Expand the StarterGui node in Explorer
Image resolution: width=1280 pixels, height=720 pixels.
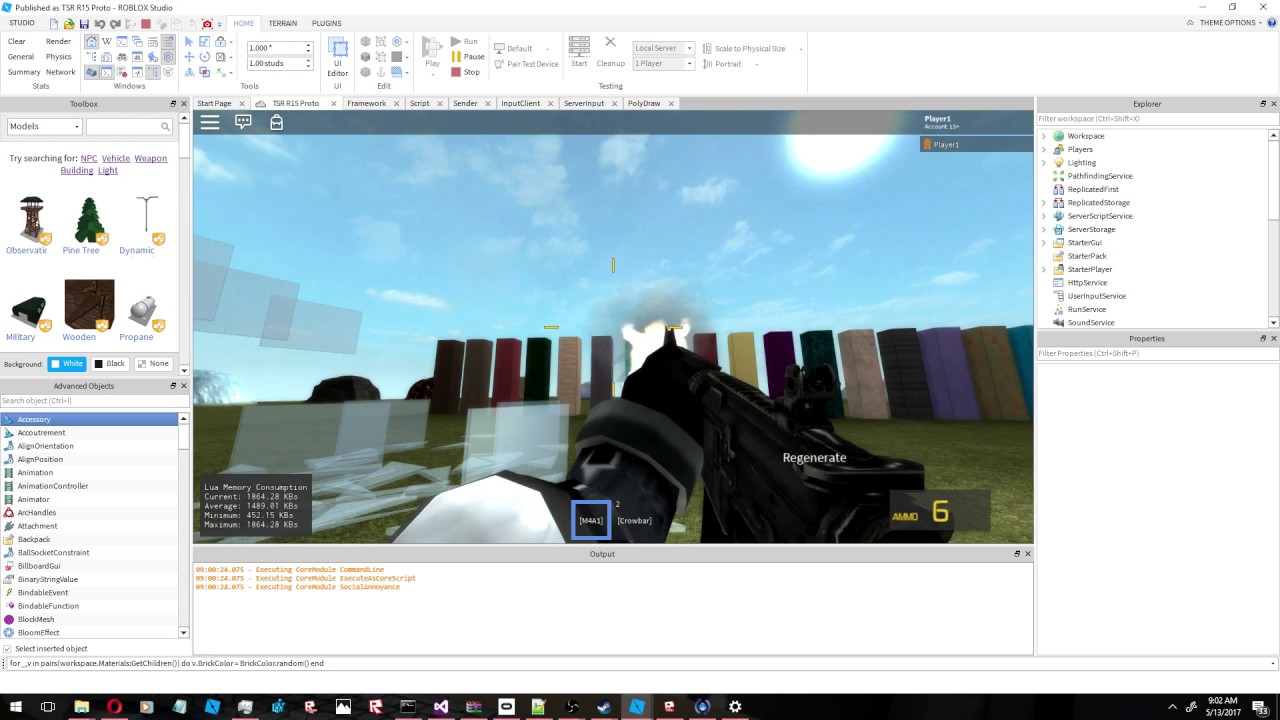coord(1044,242)
